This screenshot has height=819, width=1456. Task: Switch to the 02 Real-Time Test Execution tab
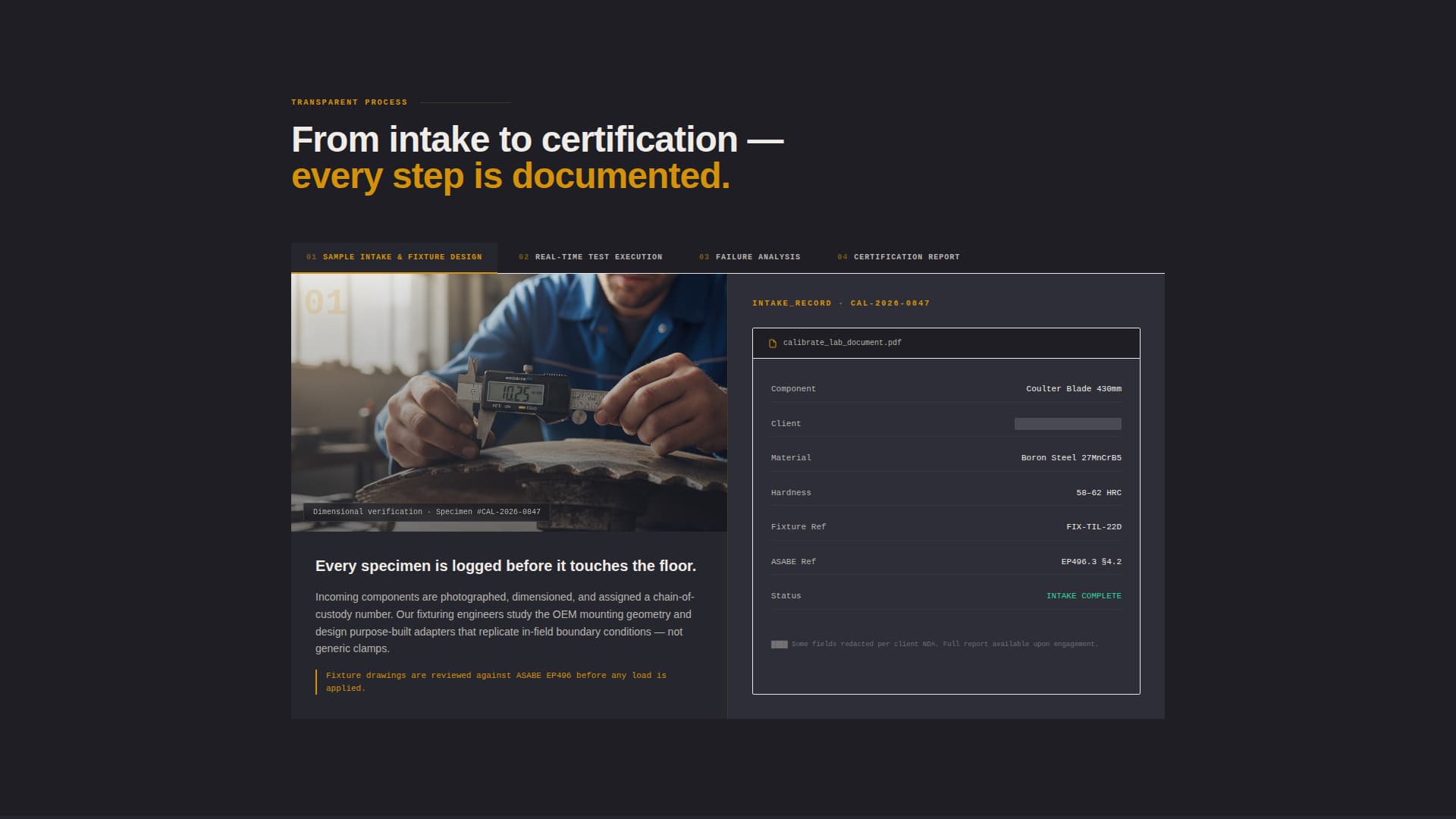coord(591,256)
